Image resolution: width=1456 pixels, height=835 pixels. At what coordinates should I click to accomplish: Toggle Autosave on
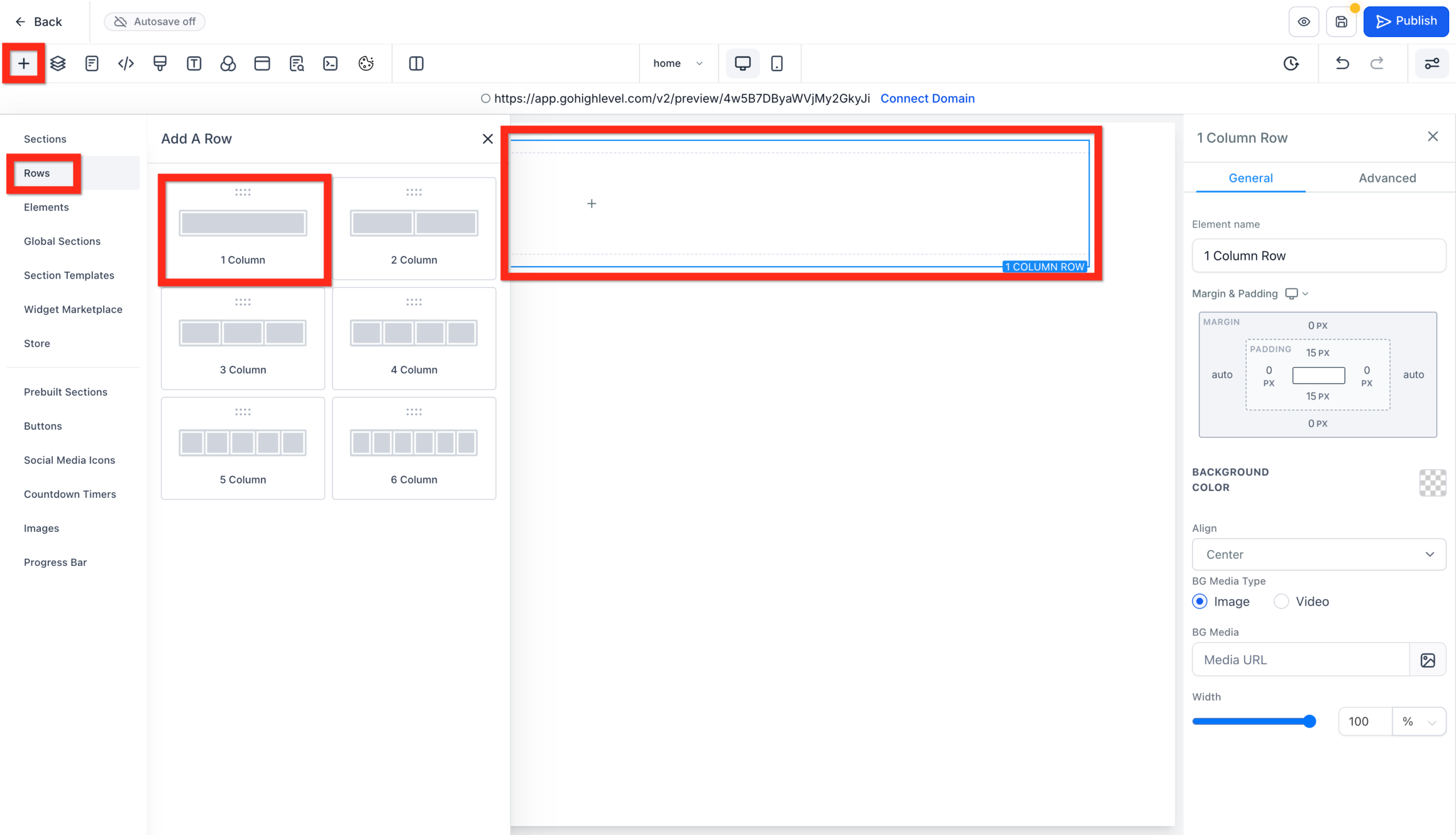154,21
